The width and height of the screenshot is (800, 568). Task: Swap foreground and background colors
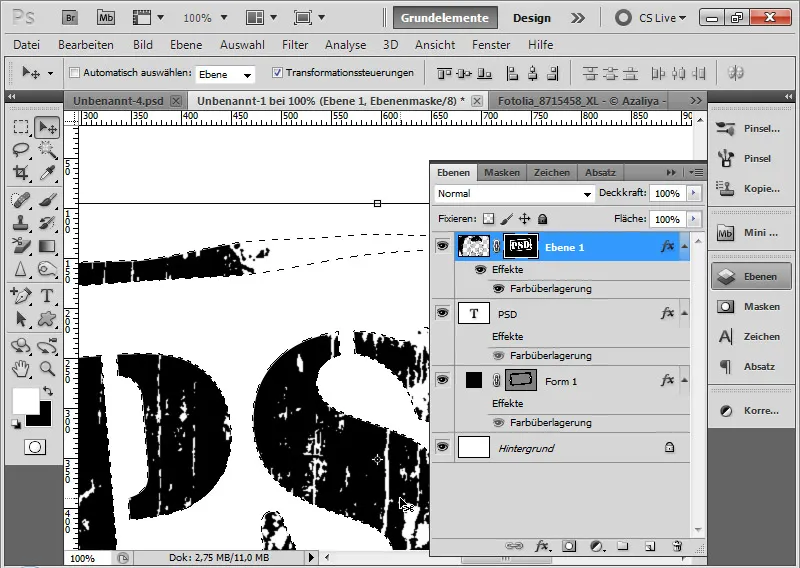coord(47,391)
